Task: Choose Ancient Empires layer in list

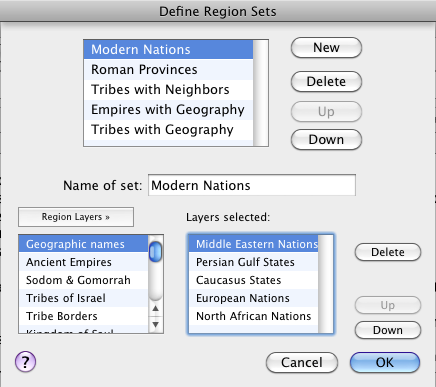Action: tap(83, 262)
